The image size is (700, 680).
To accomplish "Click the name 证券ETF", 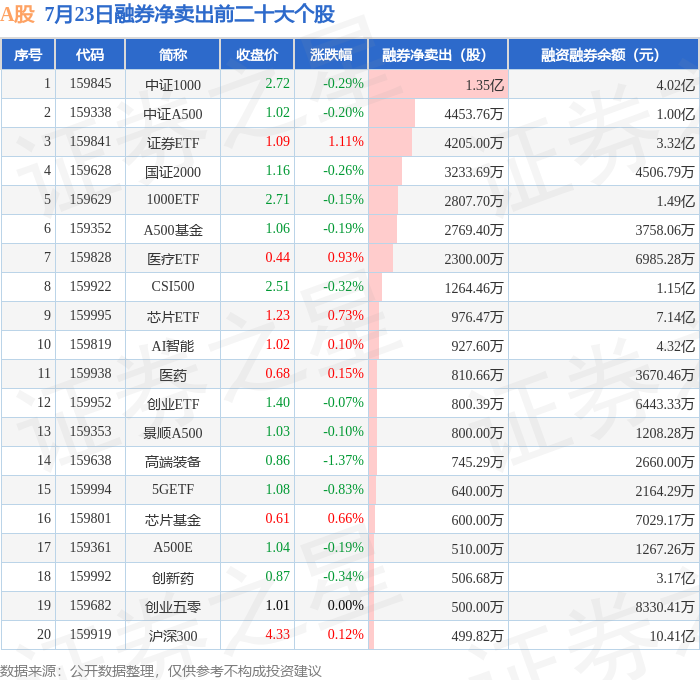I will pos(173,143).
